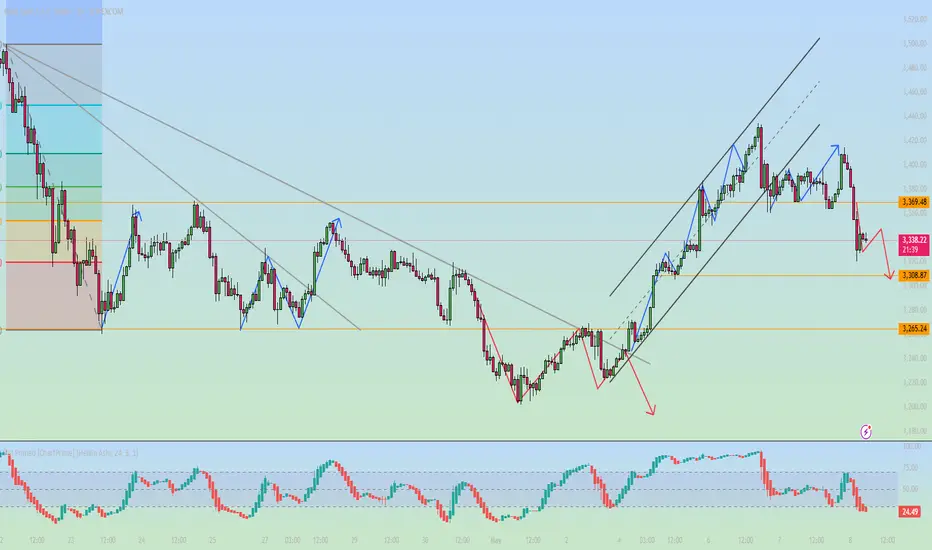Select the 3,369.48 price label
932x550 pixels.
(x=914, y=202)
